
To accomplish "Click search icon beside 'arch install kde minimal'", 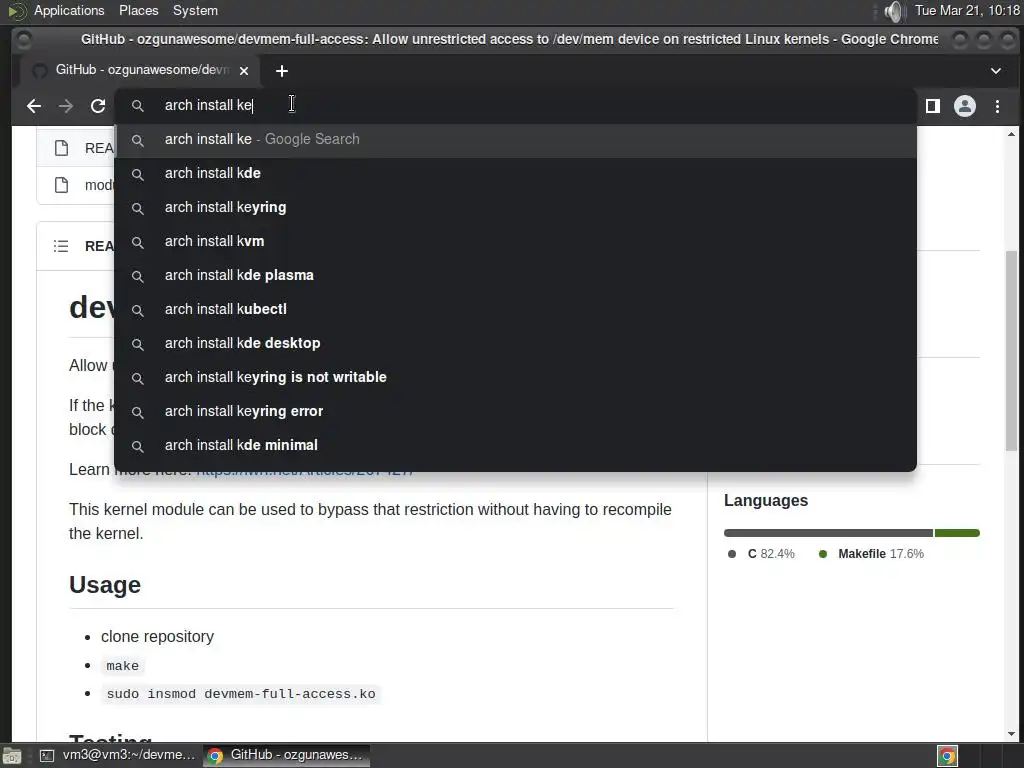I will click(138, 446).
